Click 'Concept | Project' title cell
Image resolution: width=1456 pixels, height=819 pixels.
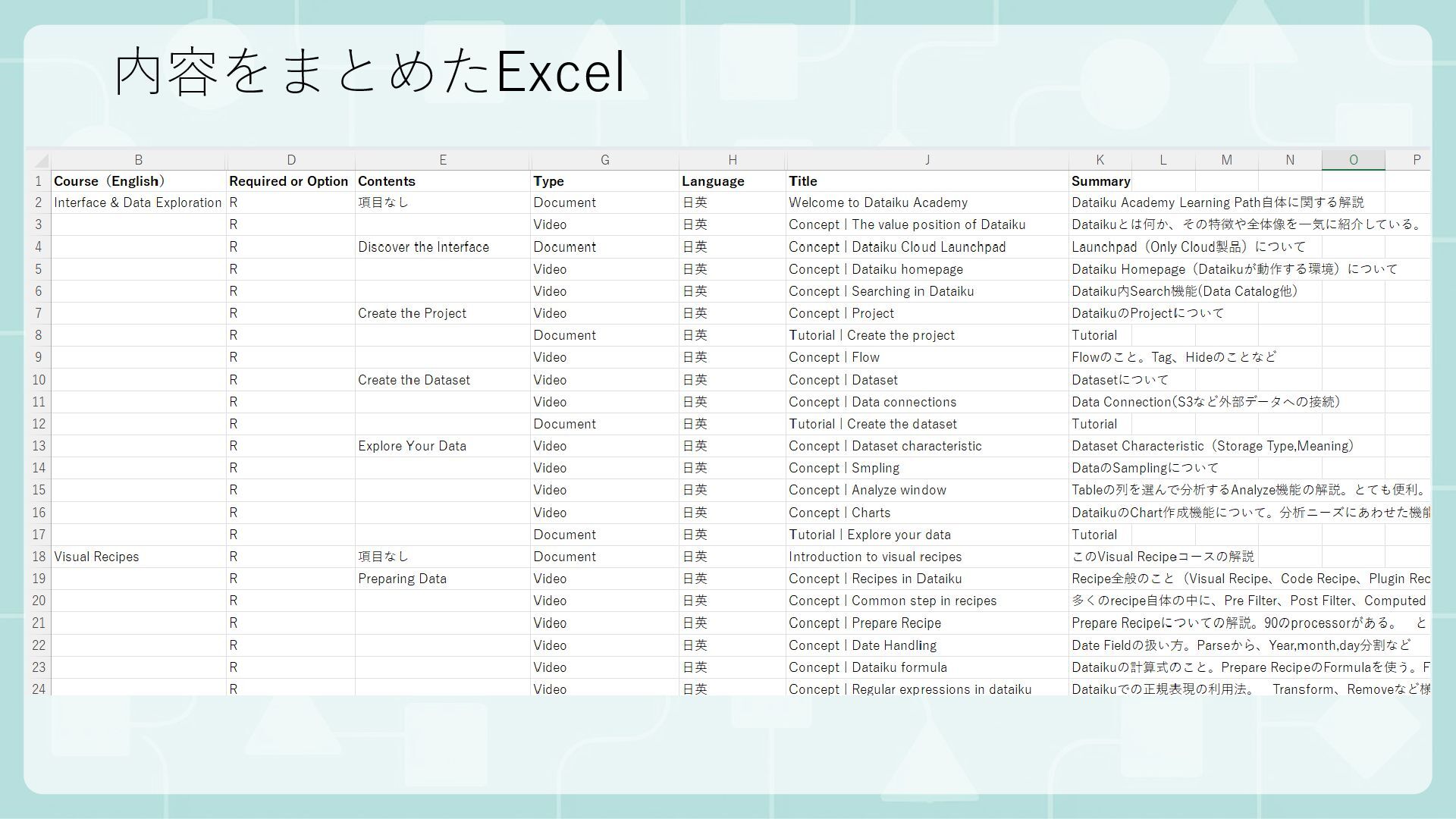click(x=927, y=313)
